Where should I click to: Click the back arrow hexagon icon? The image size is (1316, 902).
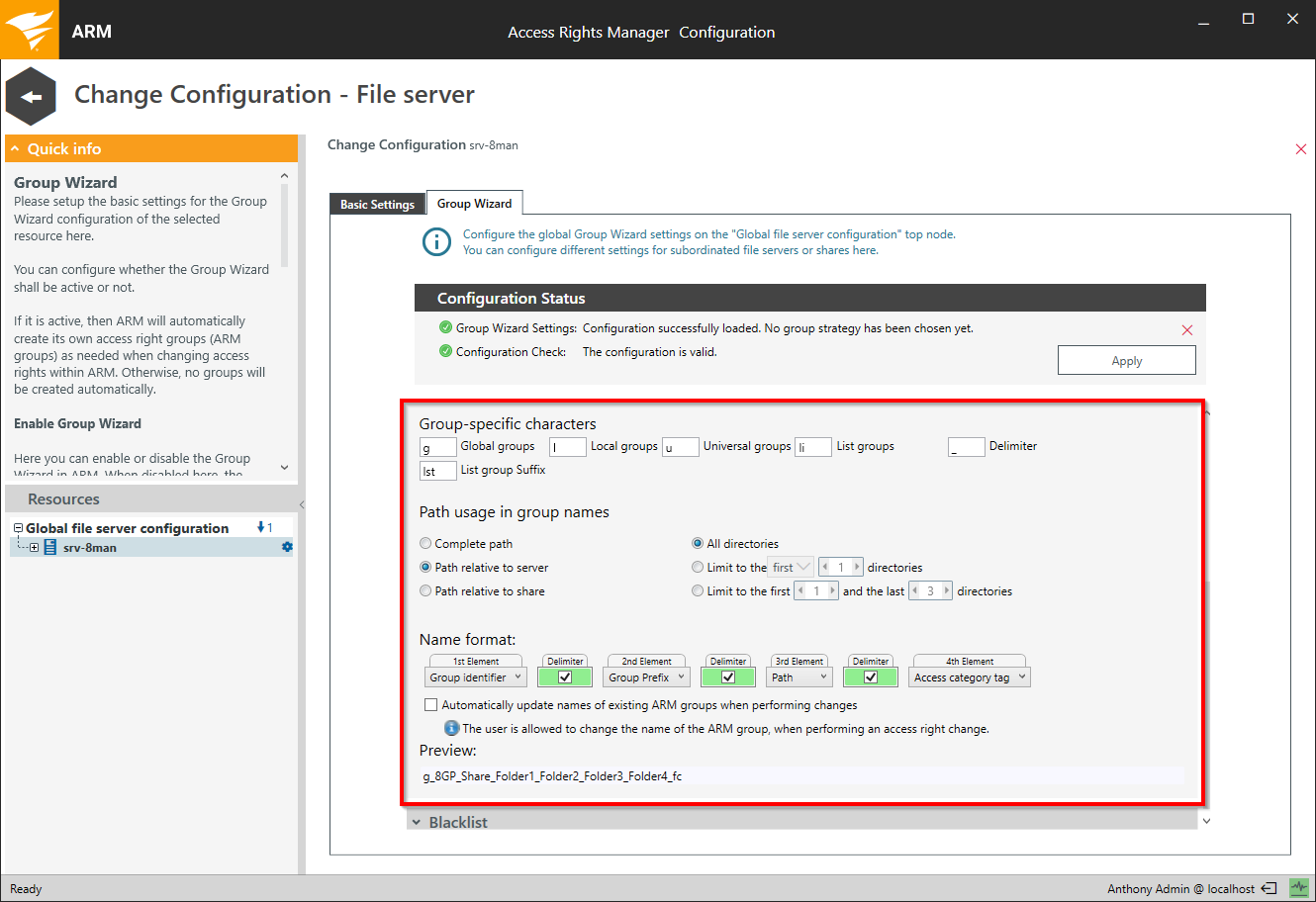[x=31, y=96]
